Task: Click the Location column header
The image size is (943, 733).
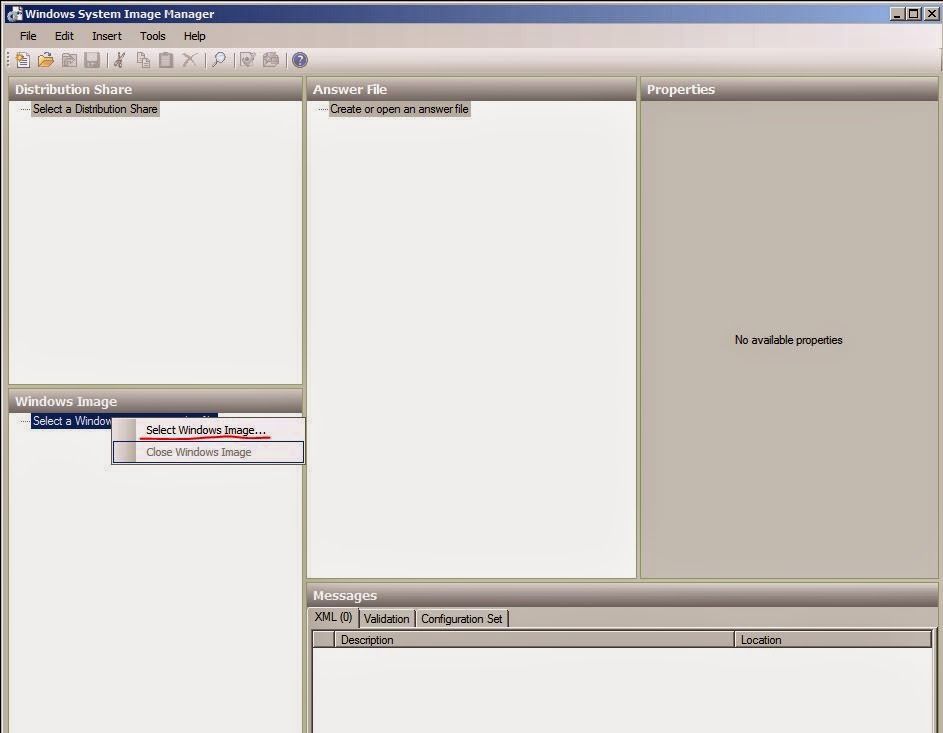Action: 833,640
